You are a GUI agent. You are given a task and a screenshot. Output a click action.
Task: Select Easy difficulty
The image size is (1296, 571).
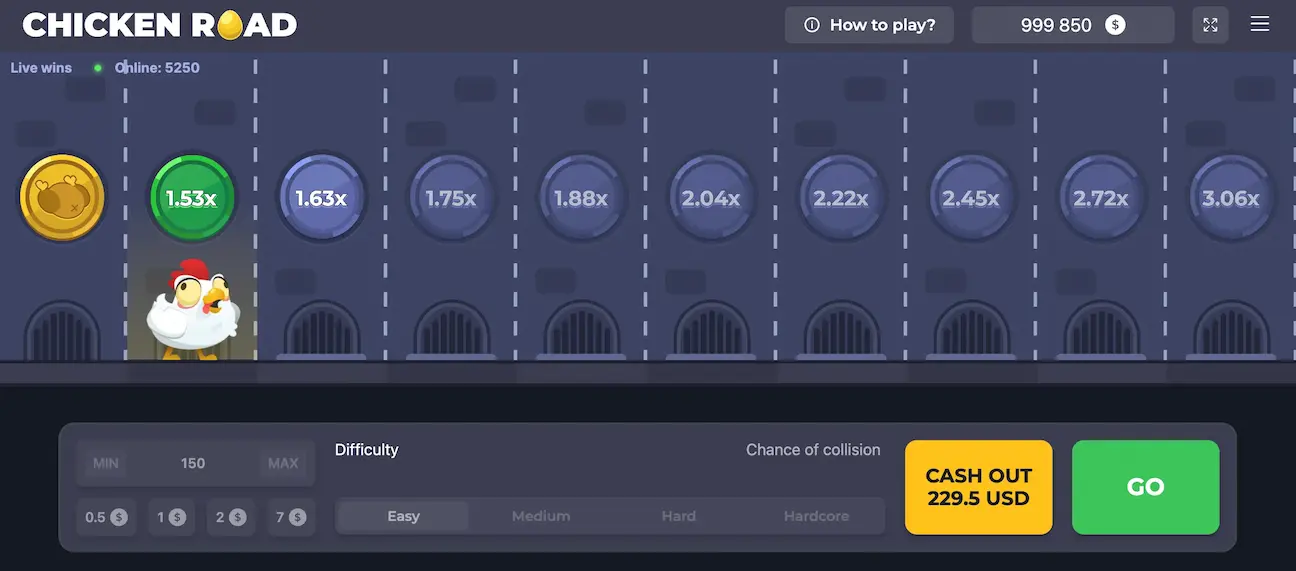pos(403,516)
